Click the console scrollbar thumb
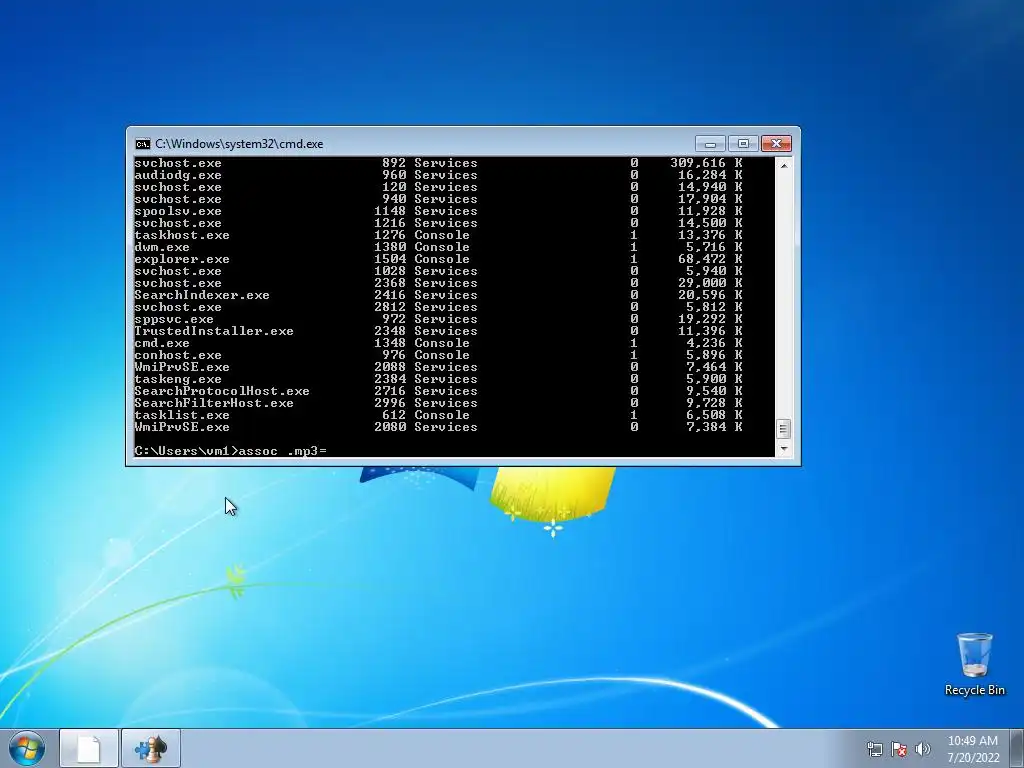1024x768 pixels. 784,429
